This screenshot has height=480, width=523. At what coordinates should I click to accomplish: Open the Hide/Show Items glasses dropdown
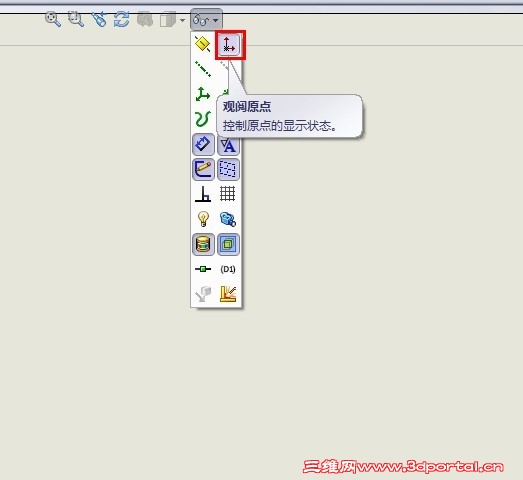206,20
